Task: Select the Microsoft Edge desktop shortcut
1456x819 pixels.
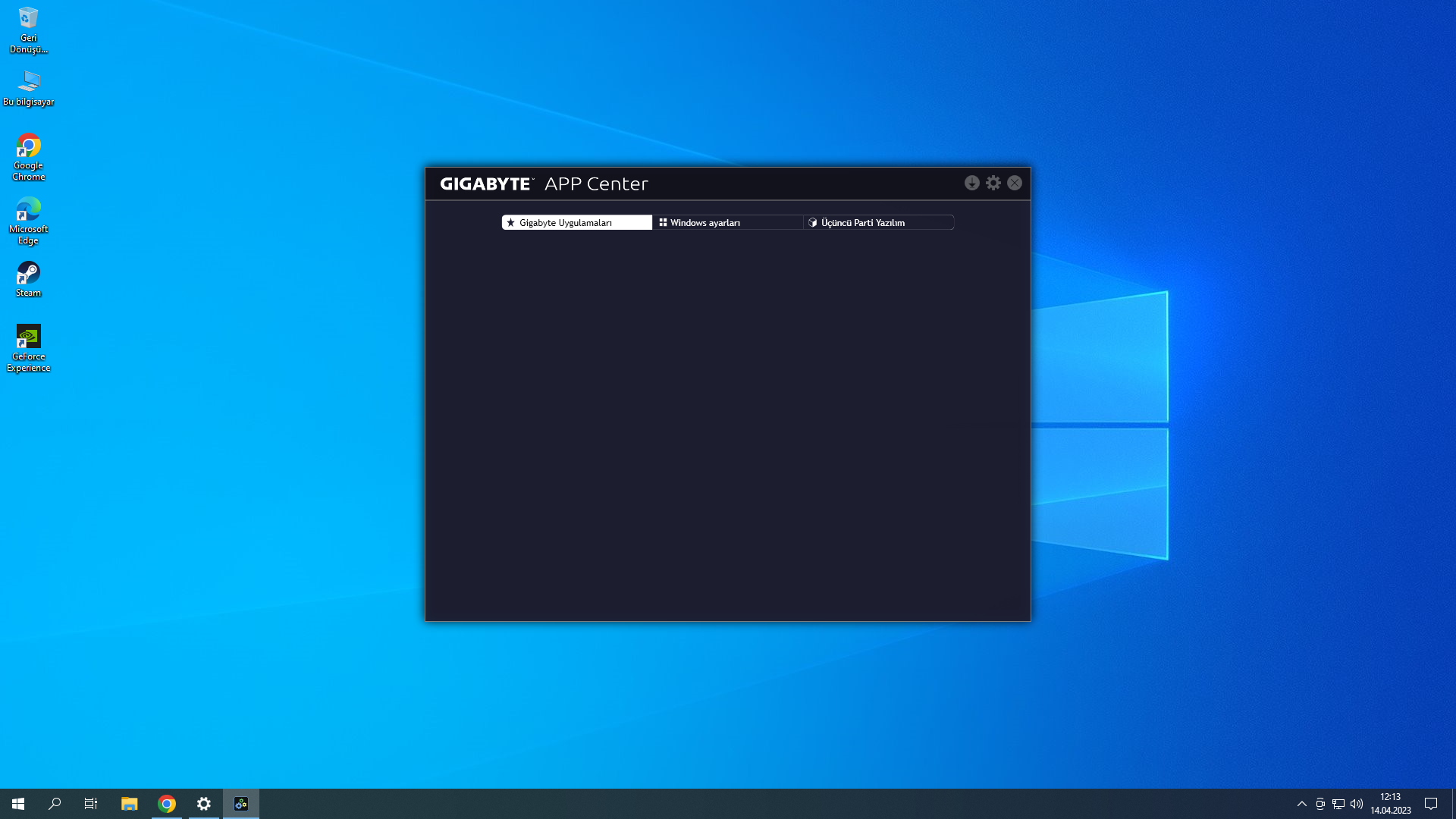Action: 29,221
